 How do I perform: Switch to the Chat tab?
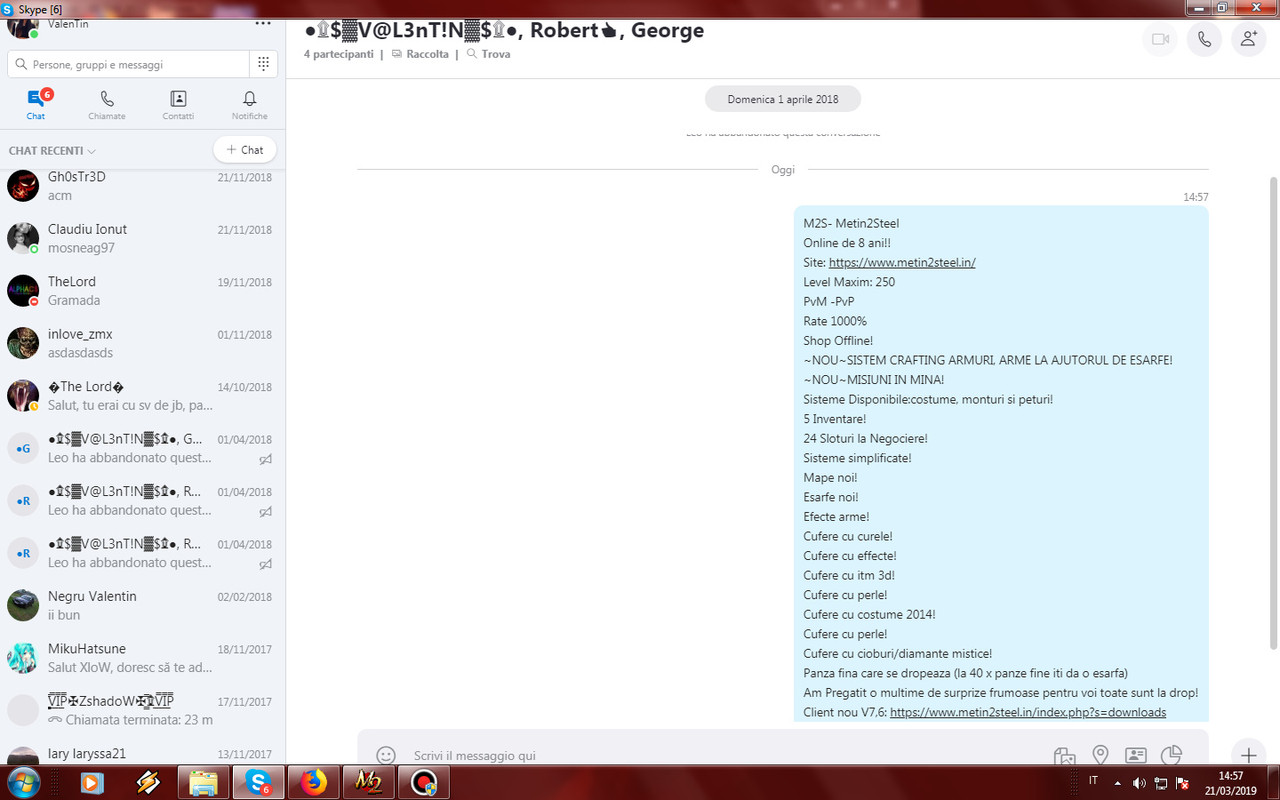(x=36, y=104)
